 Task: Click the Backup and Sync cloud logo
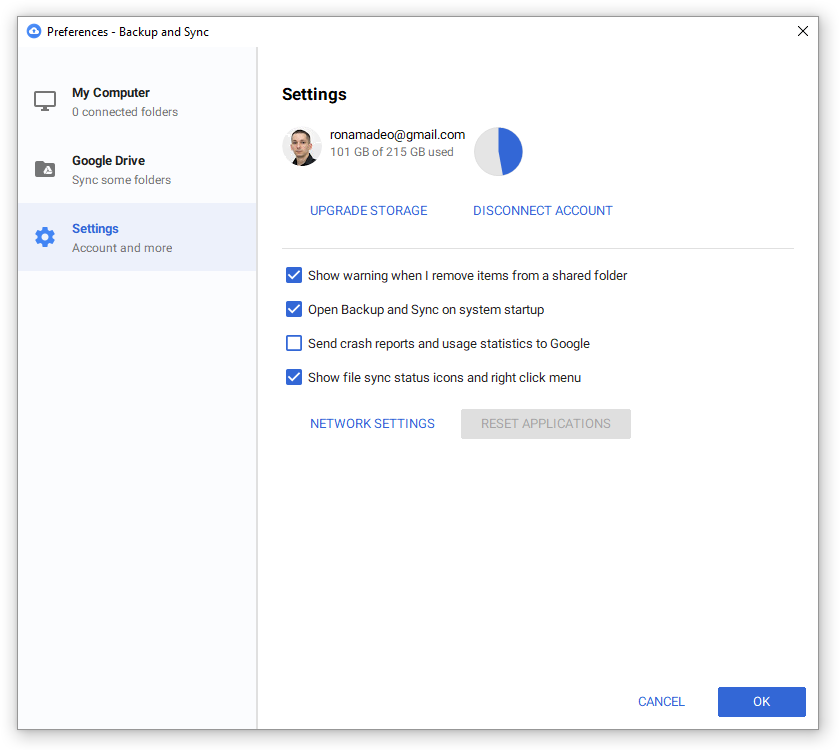33,31
